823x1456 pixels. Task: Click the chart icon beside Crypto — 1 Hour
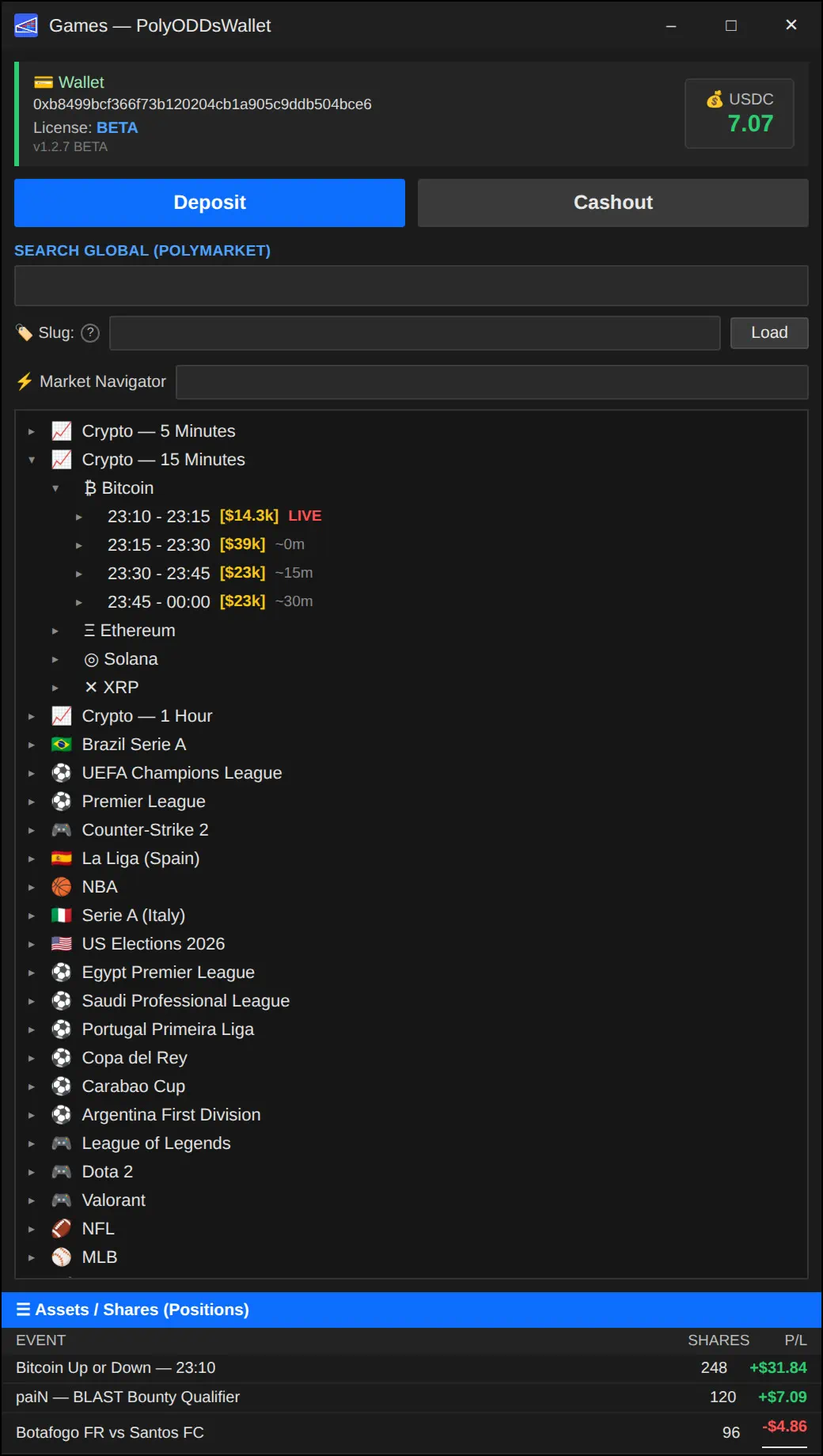coord(62,716)
